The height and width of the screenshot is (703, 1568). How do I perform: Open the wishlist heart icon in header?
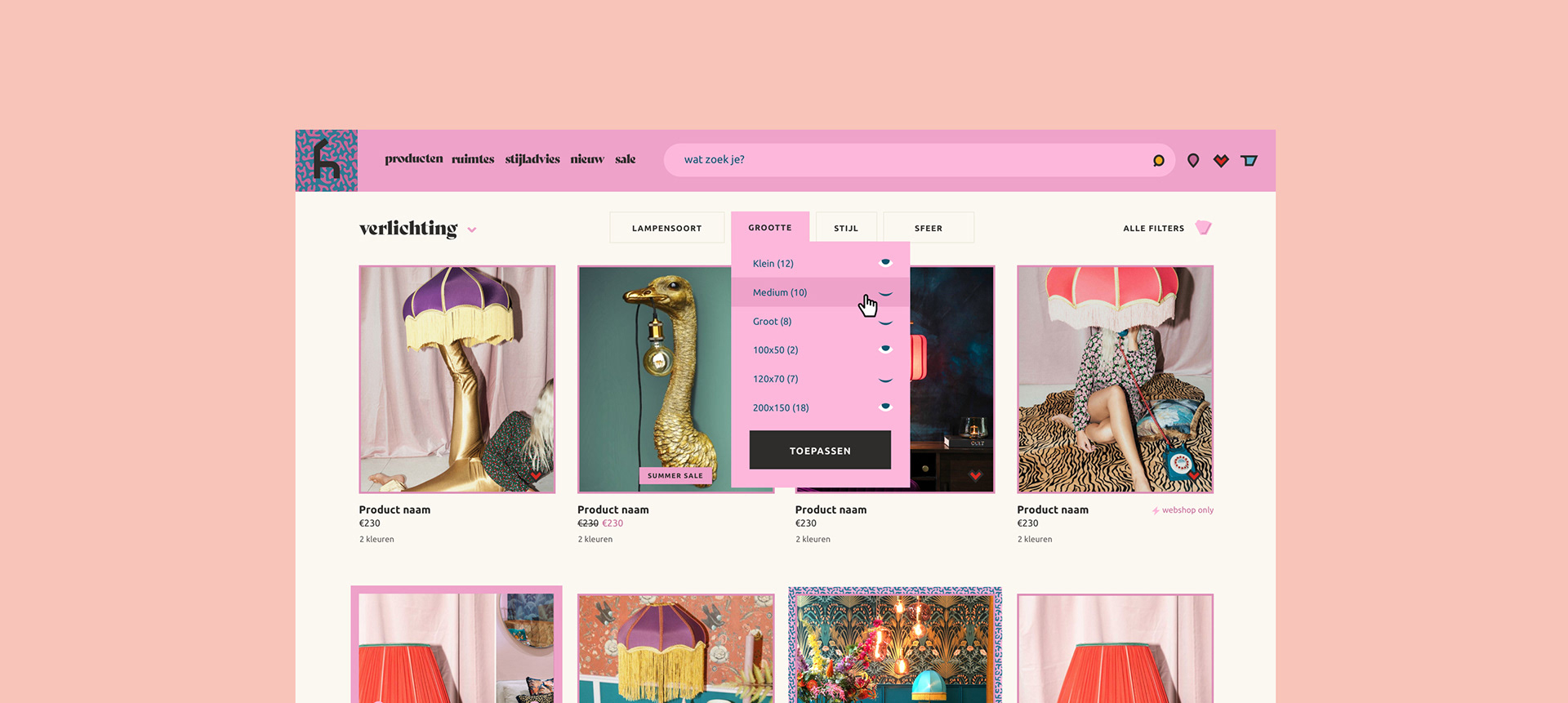[x=1221, y=161]
